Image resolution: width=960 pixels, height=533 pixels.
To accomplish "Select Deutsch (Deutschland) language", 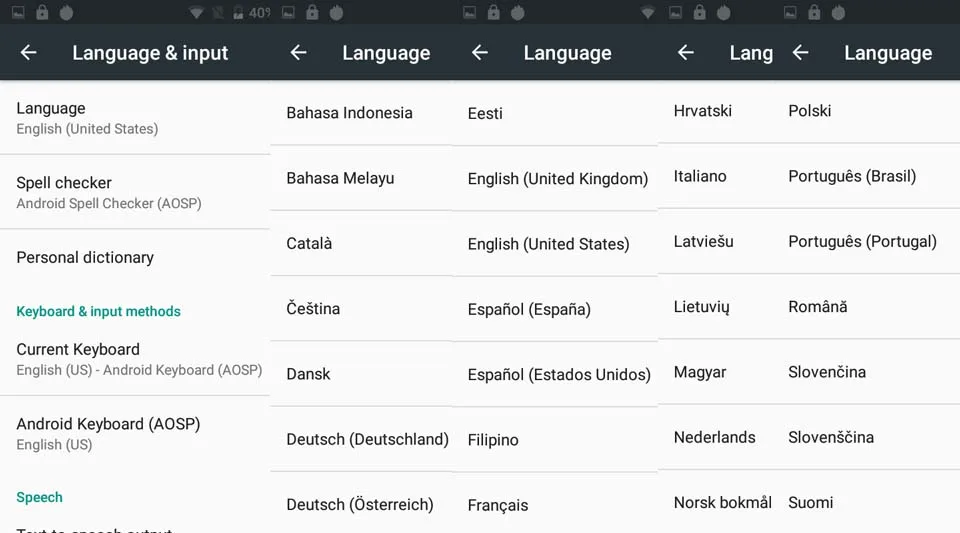I will click(361, 439).
